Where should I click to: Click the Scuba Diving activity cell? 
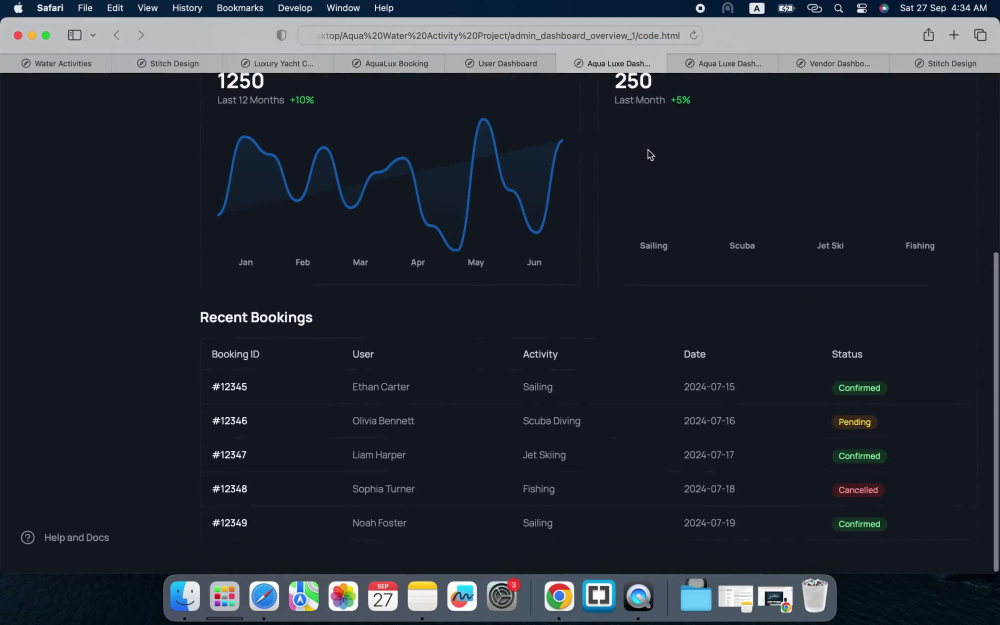pos(552,421)
